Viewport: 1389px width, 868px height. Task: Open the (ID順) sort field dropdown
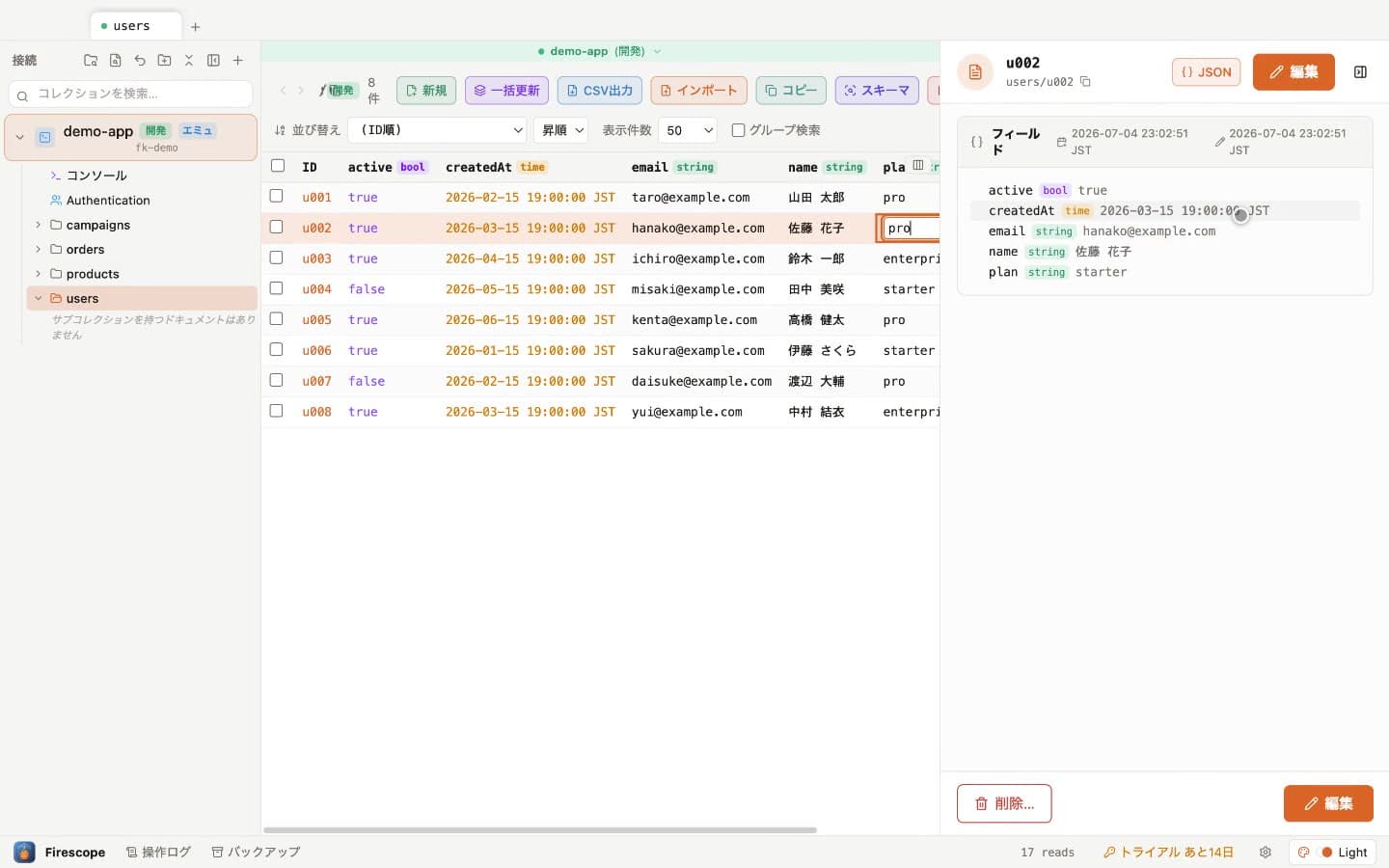437,130
